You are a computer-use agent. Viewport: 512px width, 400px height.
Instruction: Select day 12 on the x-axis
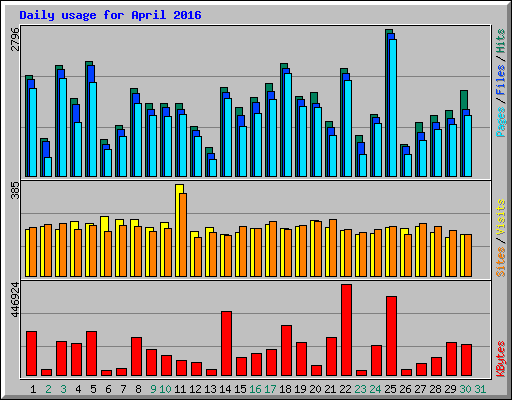(x=195, y=389)
